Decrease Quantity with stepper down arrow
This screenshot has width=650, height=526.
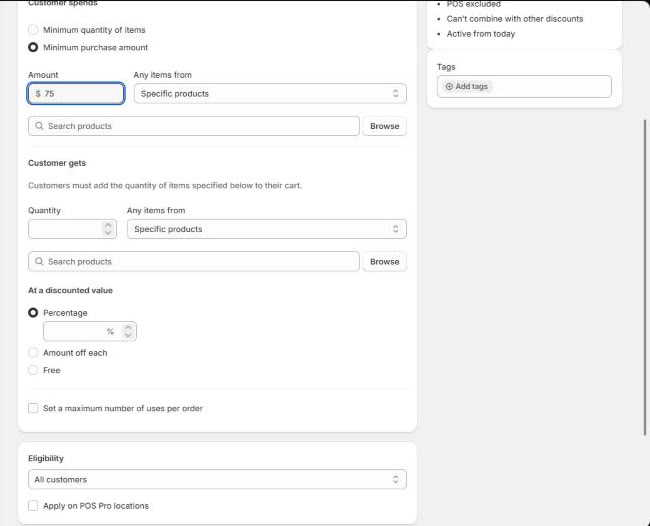(108, 233)
